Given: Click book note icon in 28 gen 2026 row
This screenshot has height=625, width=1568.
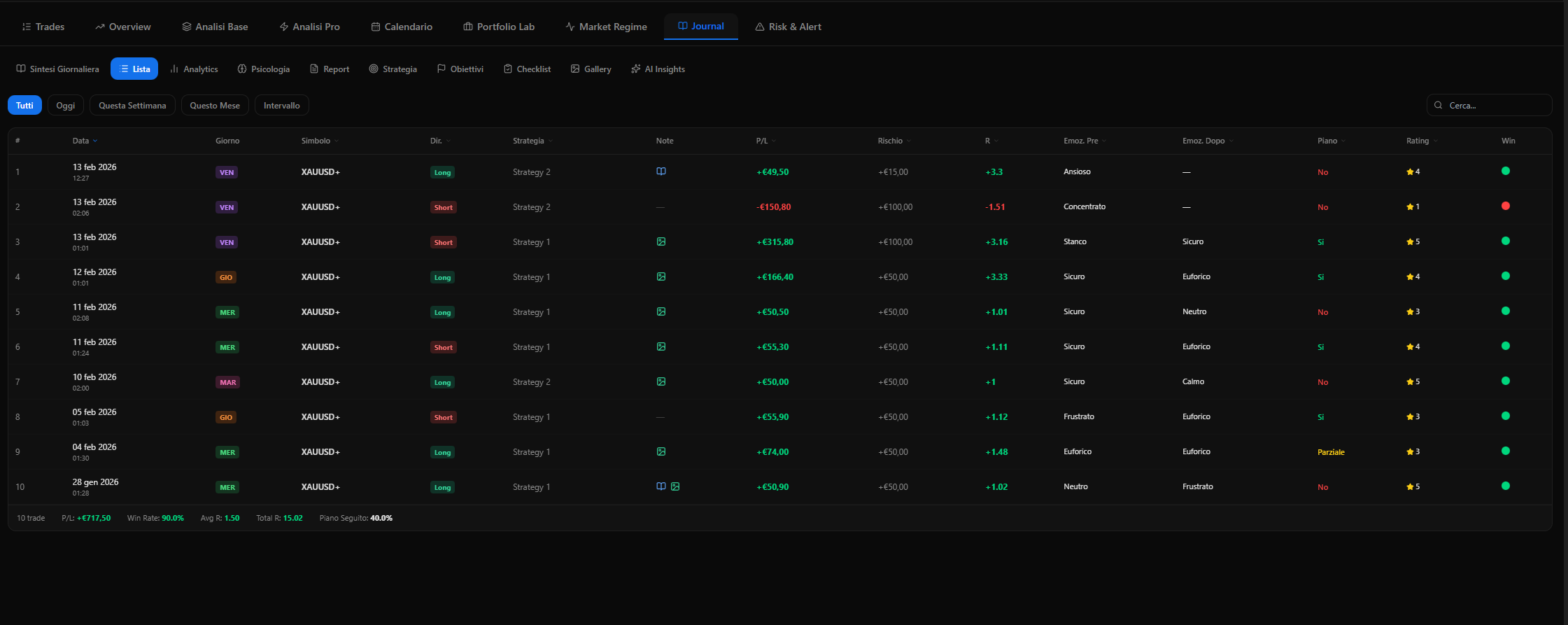Looking at the screenshot, I should [x=661, y=486].
